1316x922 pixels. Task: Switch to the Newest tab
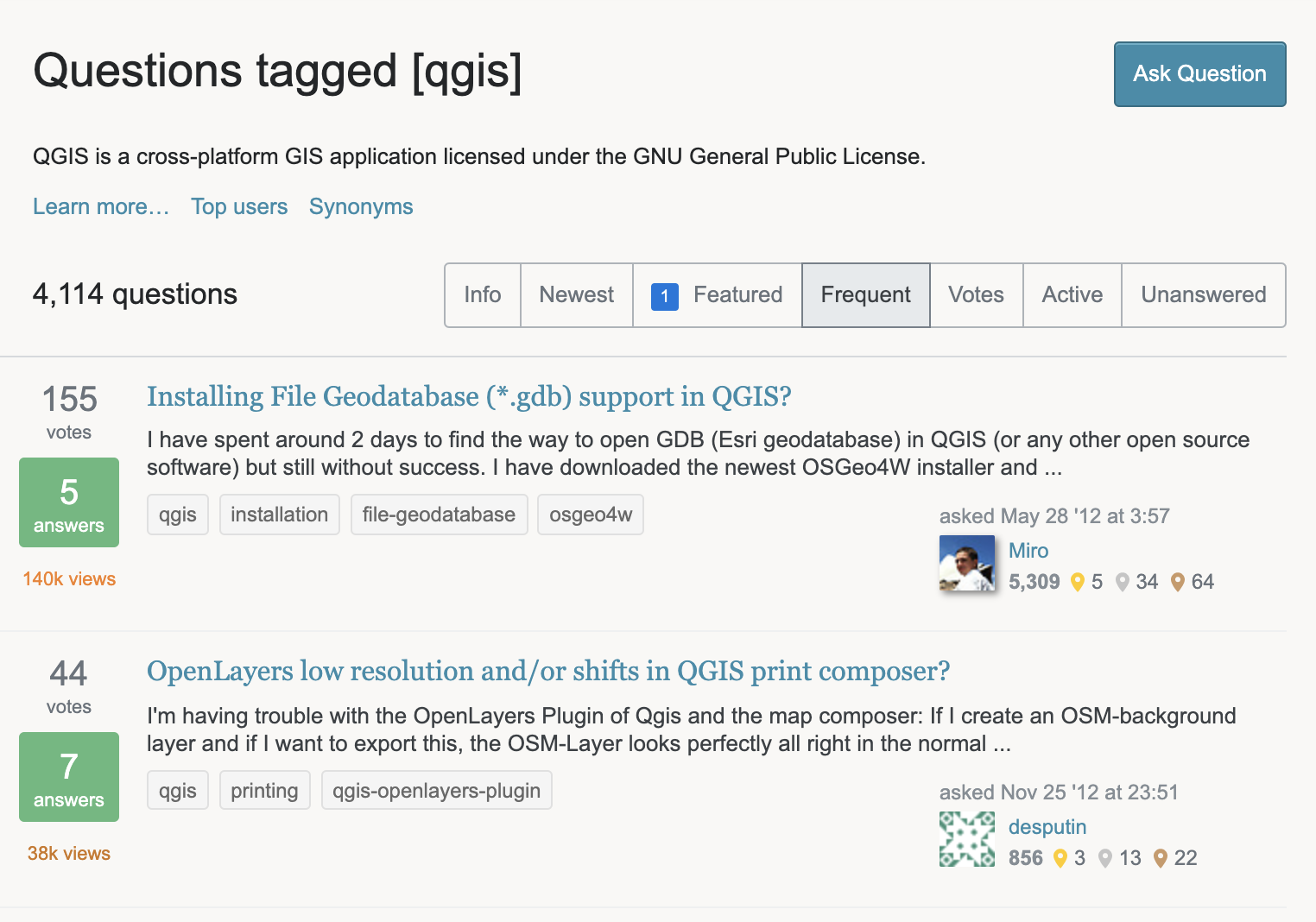coord(577,295)
